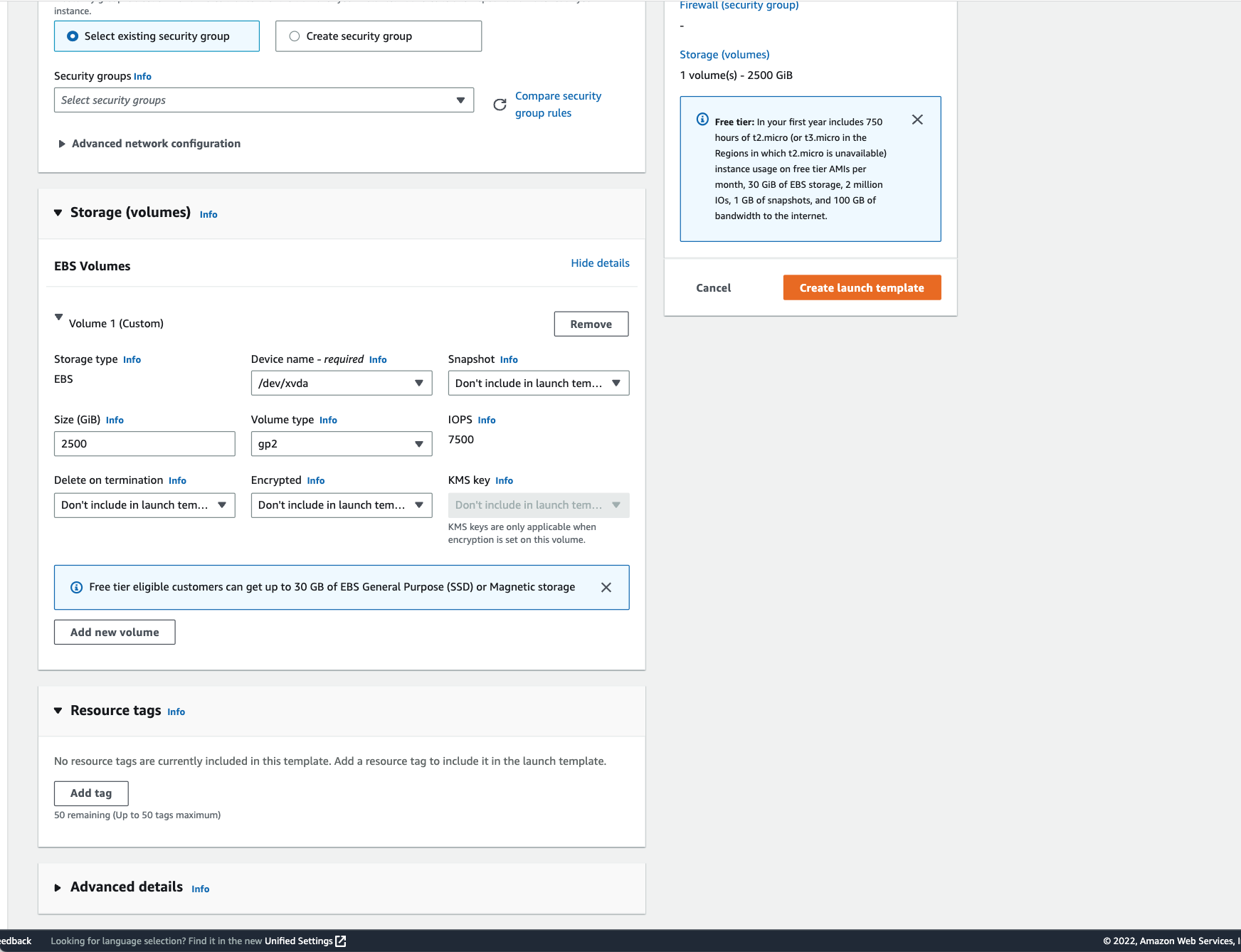Close the free tier eligible storage banner
This screenshot has width=1241, height=952.
[x=606, y=587]
